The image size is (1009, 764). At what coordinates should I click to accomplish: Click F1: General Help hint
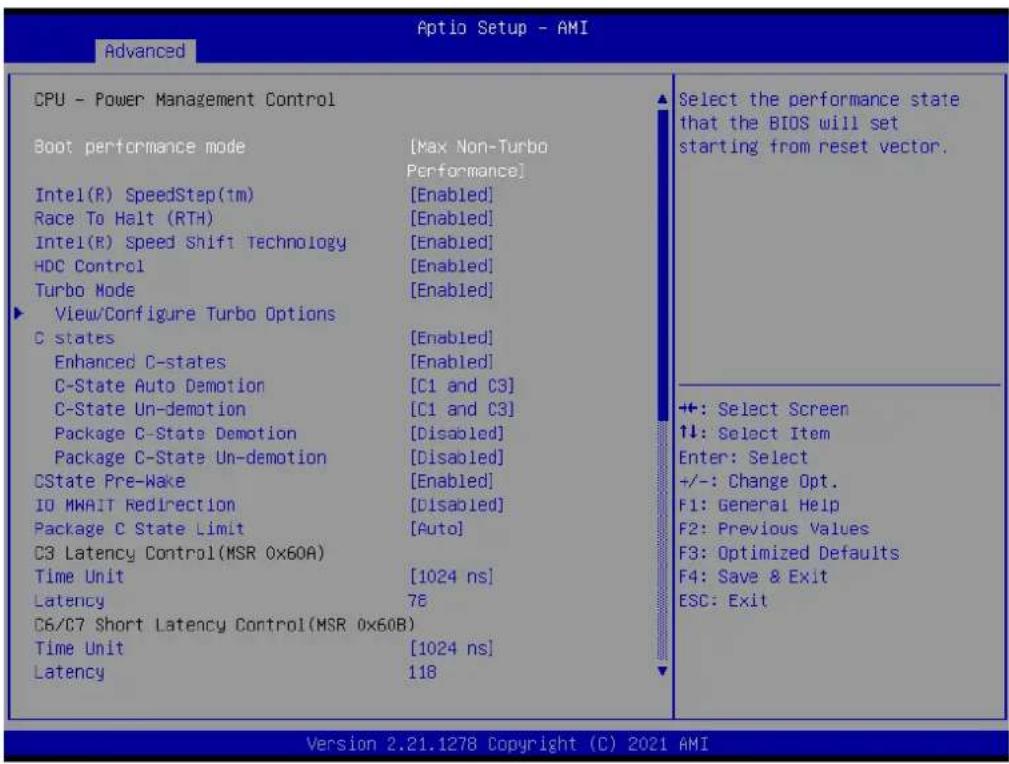(x=759, y=505)
